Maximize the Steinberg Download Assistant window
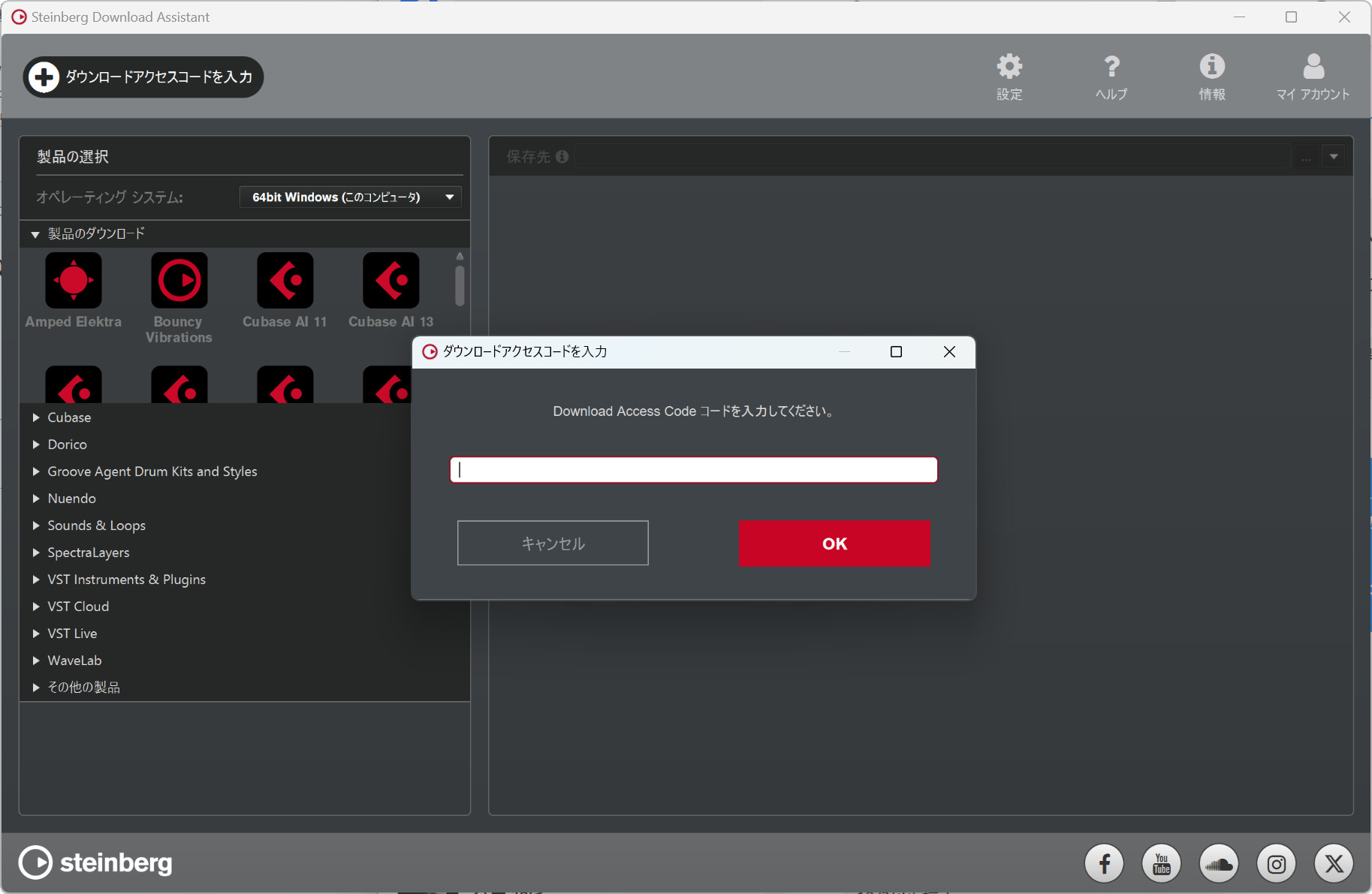This screenshot has width=1372, height=894. point(1291,17)
